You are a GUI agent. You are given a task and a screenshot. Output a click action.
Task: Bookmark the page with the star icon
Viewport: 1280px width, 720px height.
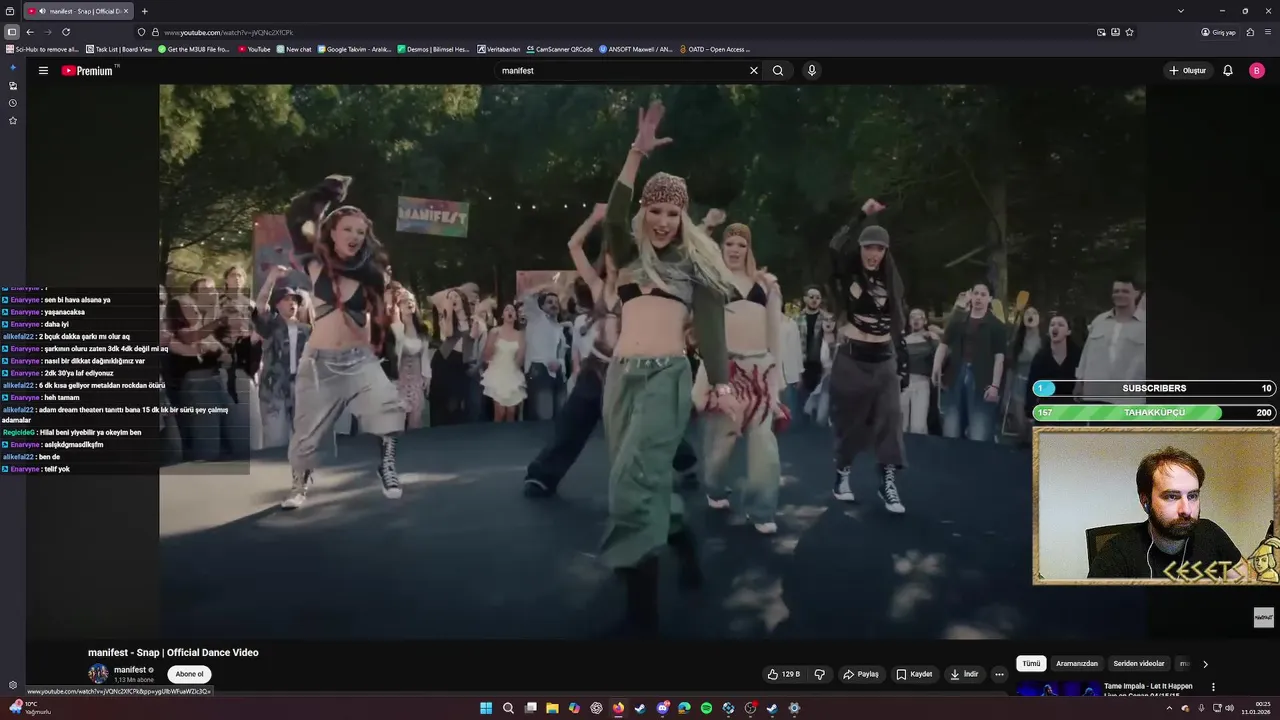tap(1130, 32)
